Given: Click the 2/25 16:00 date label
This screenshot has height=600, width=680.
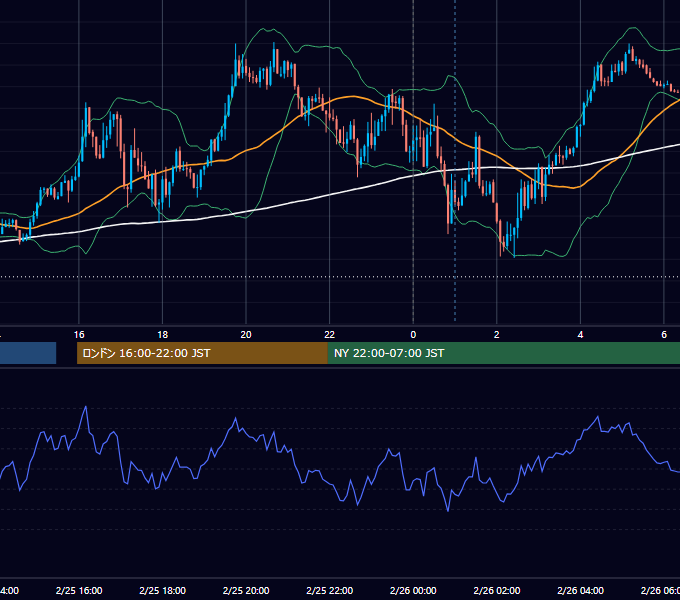Looking at the screenshot, I should (79, 590).
